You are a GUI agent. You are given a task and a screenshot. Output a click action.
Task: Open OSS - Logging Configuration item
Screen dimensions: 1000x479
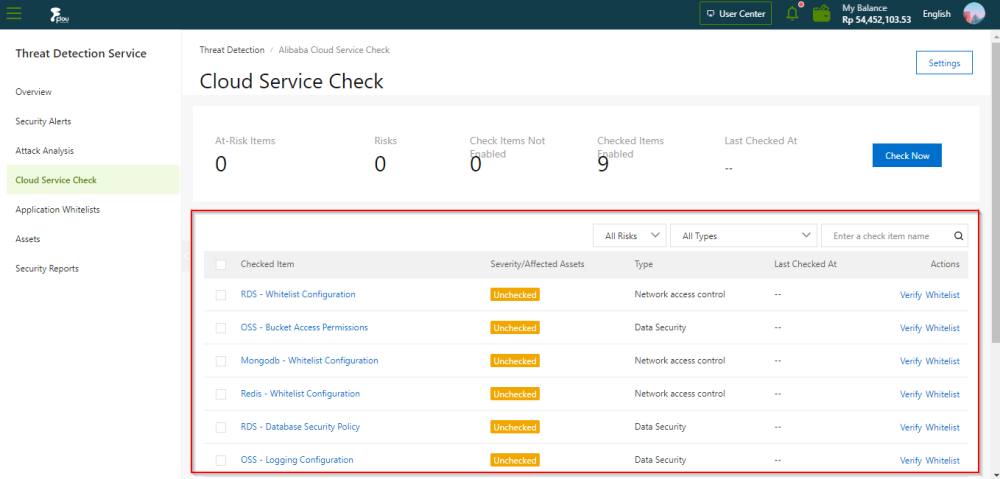297,460
